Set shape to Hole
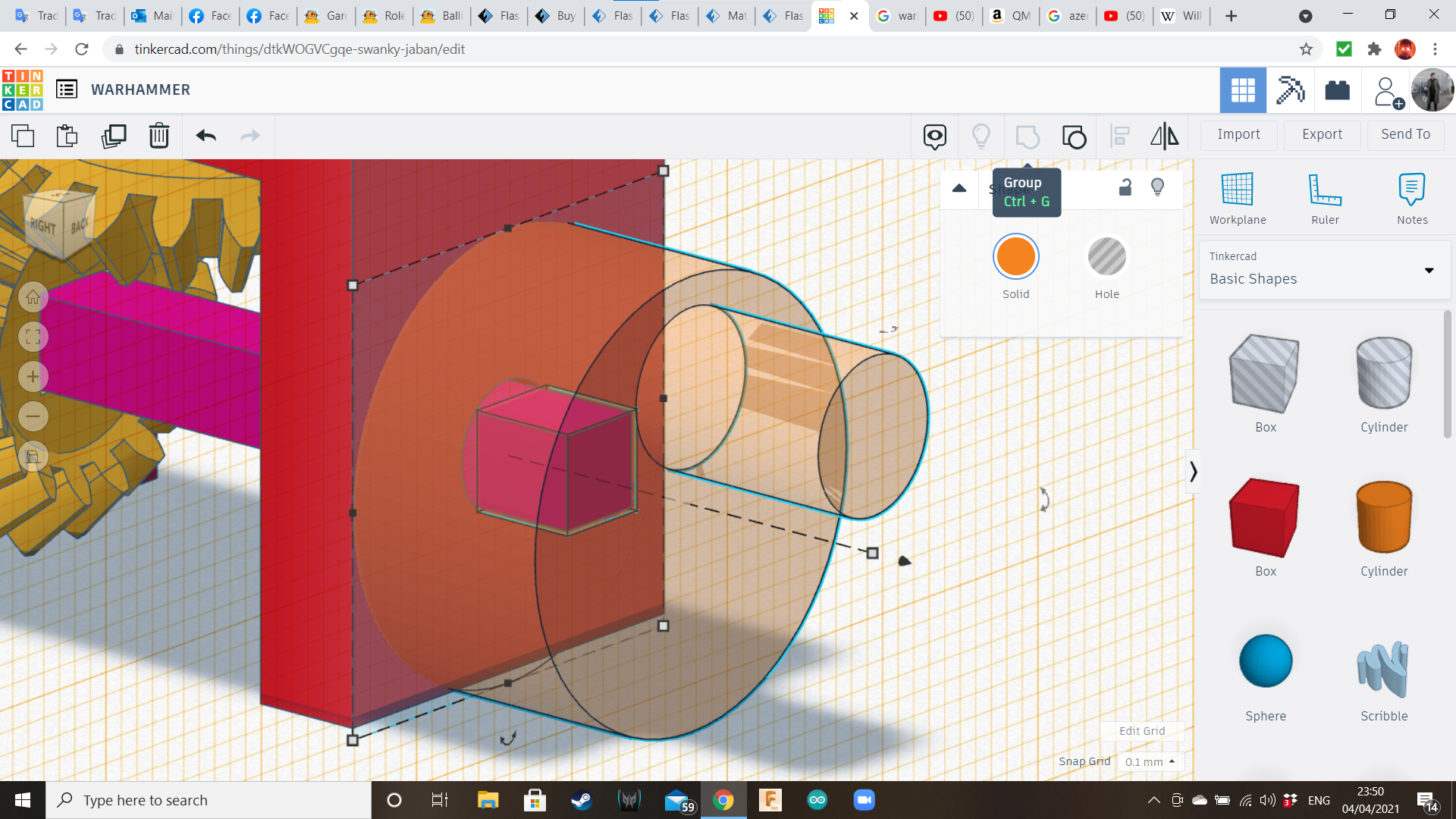Screen dimensions: 1456x819 (1106, 257)
